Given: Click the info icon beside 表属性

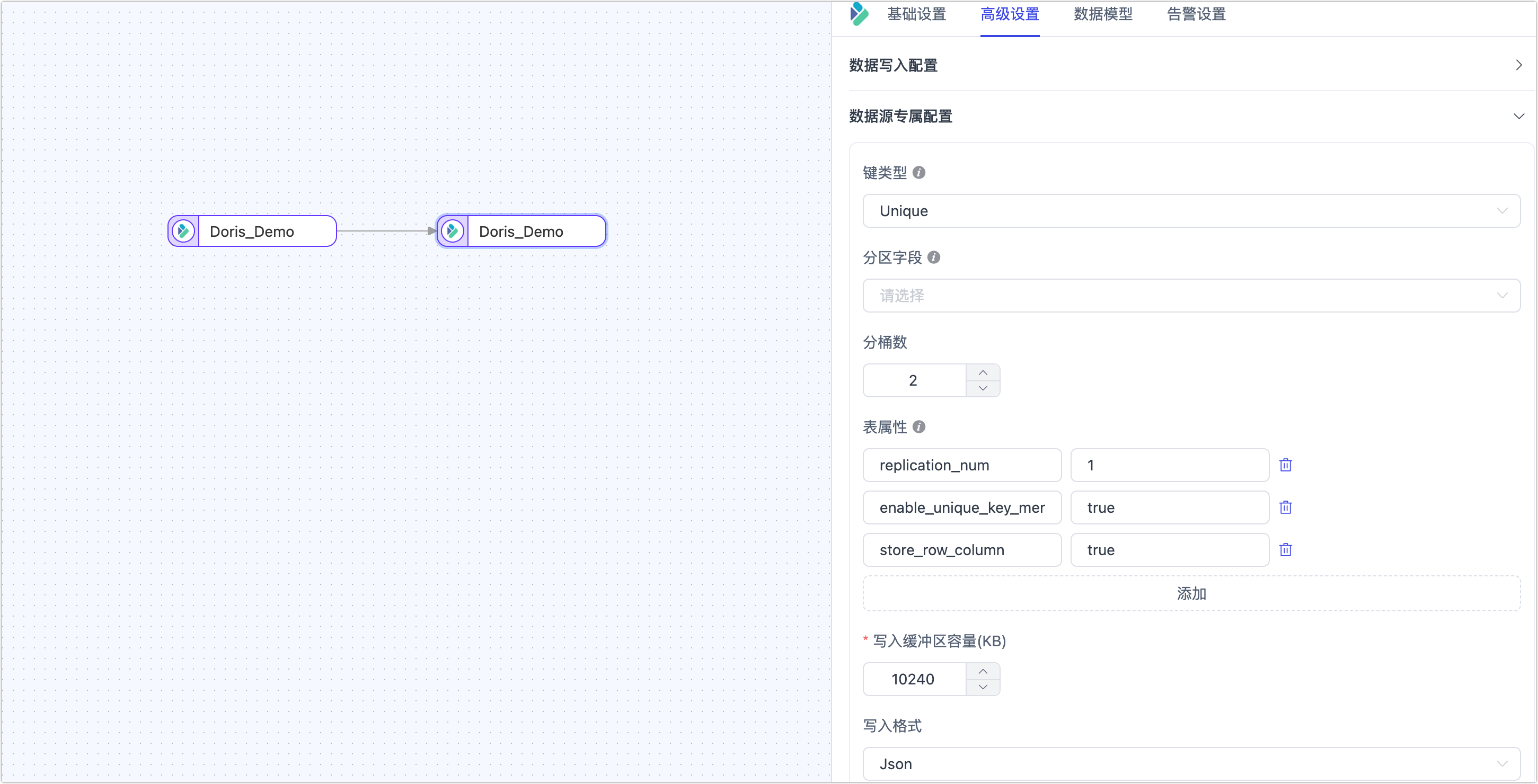Looking at the screenshot, I should click(x=919, y=426).
